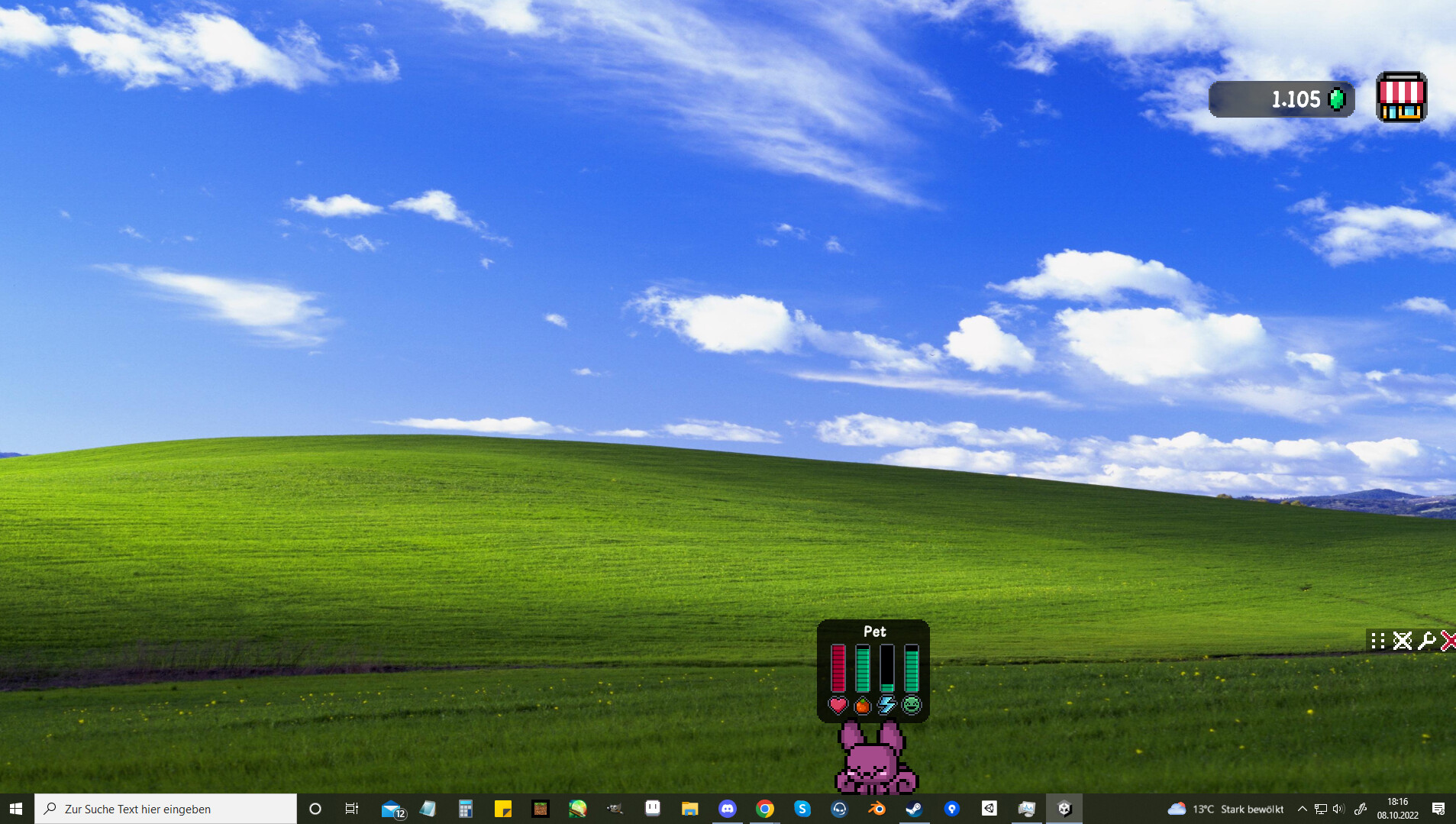Open the pet shop storefront icon

pos(1401,98)
